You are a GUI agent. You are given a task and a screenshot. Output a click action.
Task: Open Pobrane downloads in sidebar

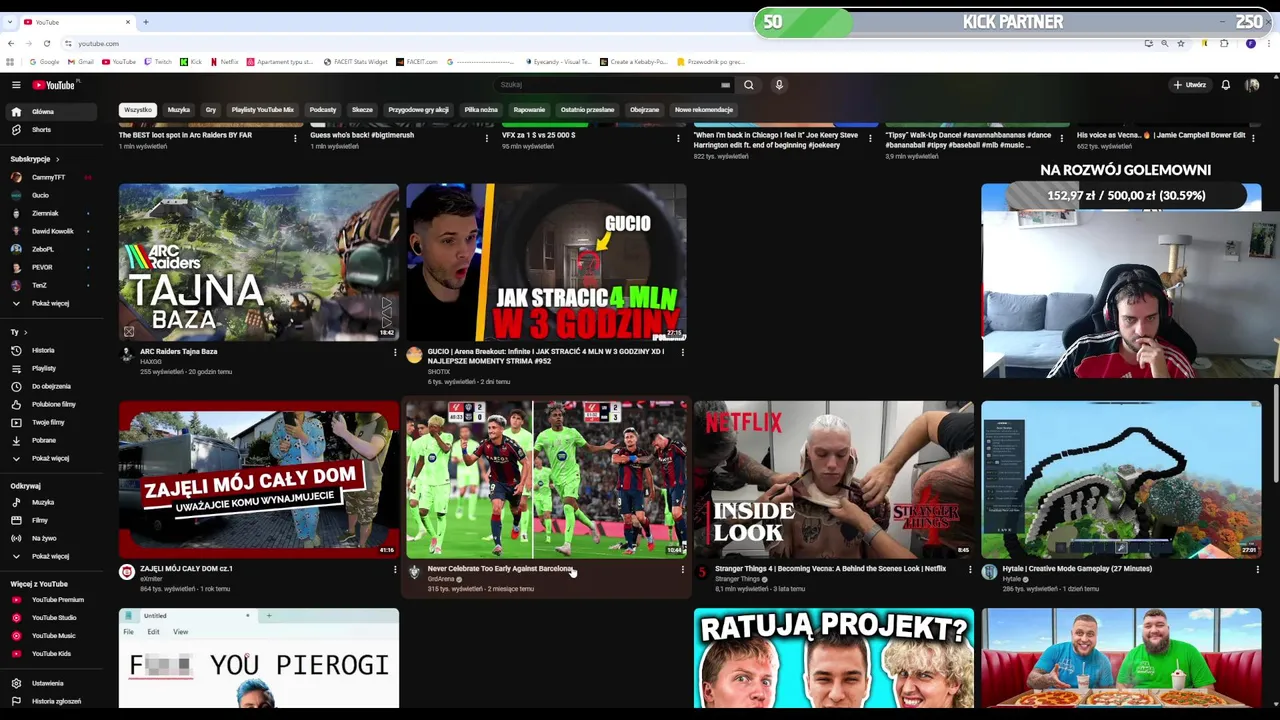point(50,440)
